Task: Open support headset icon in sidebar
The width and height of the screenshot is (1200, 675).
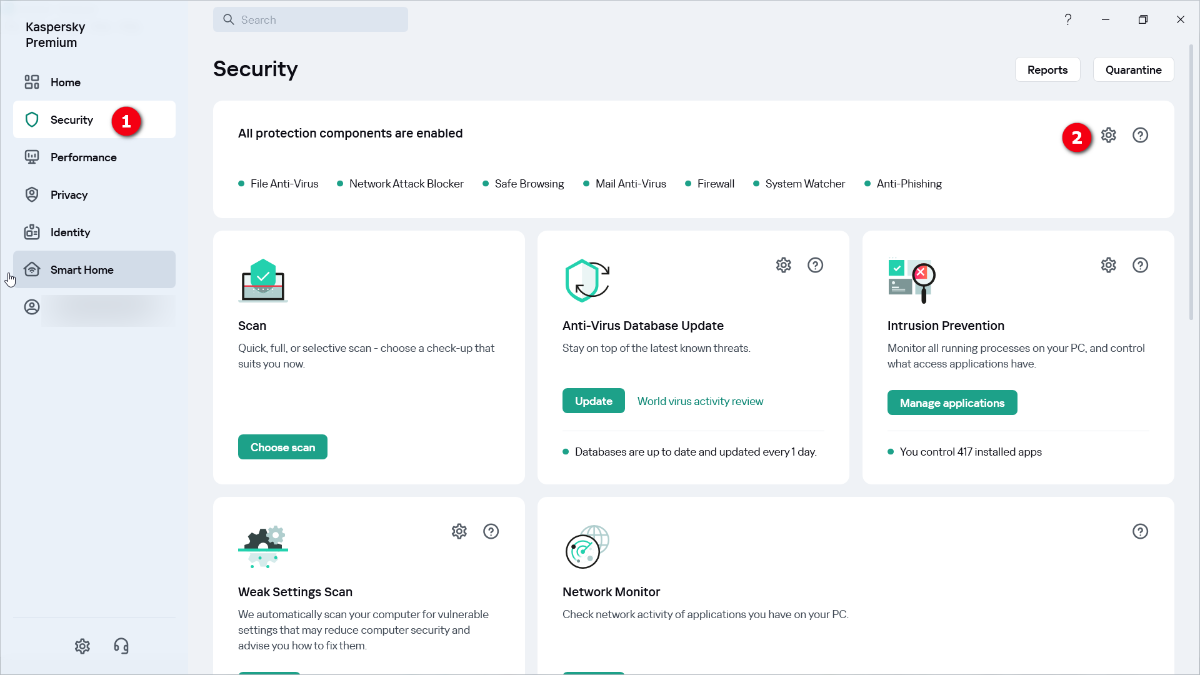Action: pos(121,646)
